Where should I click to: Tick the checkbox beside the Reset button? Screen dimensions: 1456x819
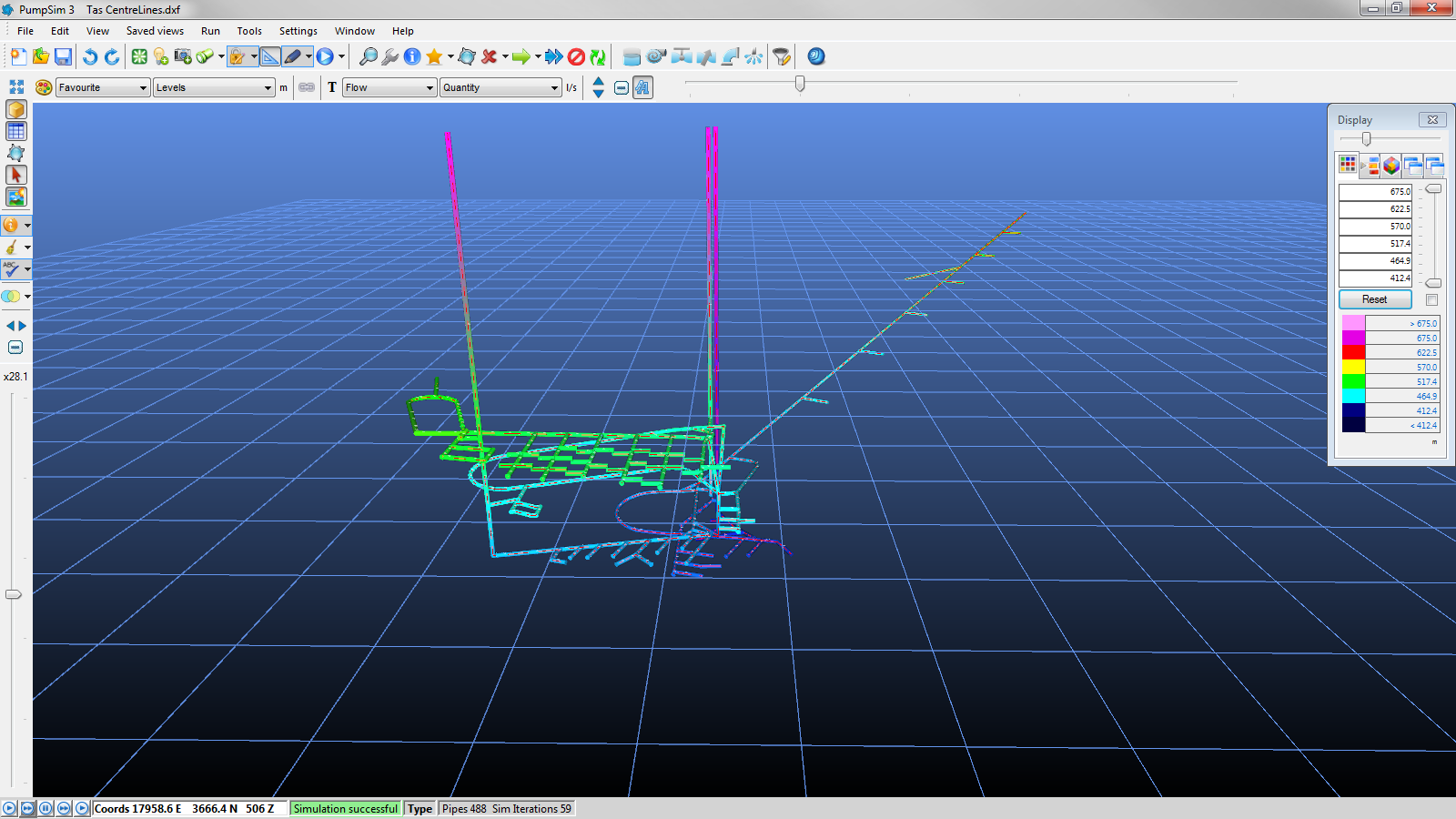click(x=1431, y=299)
